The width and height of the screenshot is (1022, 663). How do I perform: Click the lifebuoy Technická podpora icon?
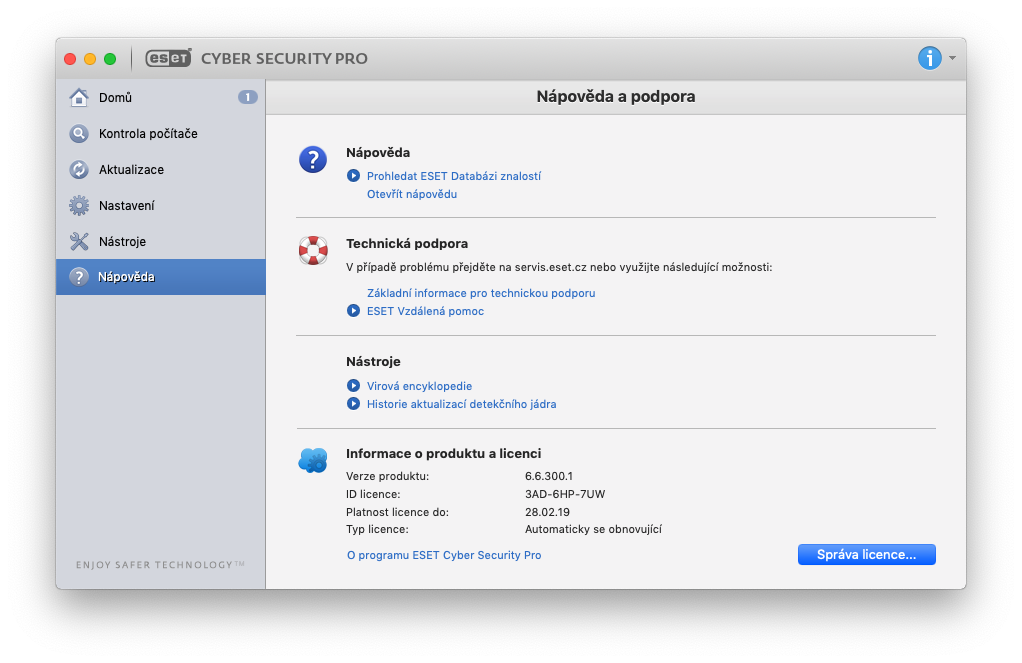click(x=313, y=250)
